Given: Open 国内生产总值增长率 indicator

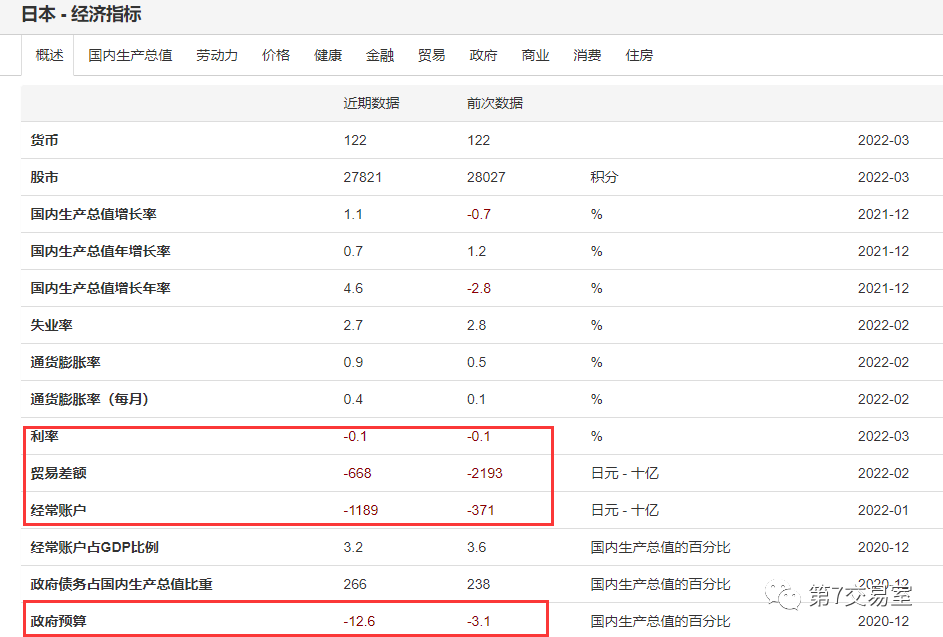Looking at the screenshot, I should click(x=93, y=214).
